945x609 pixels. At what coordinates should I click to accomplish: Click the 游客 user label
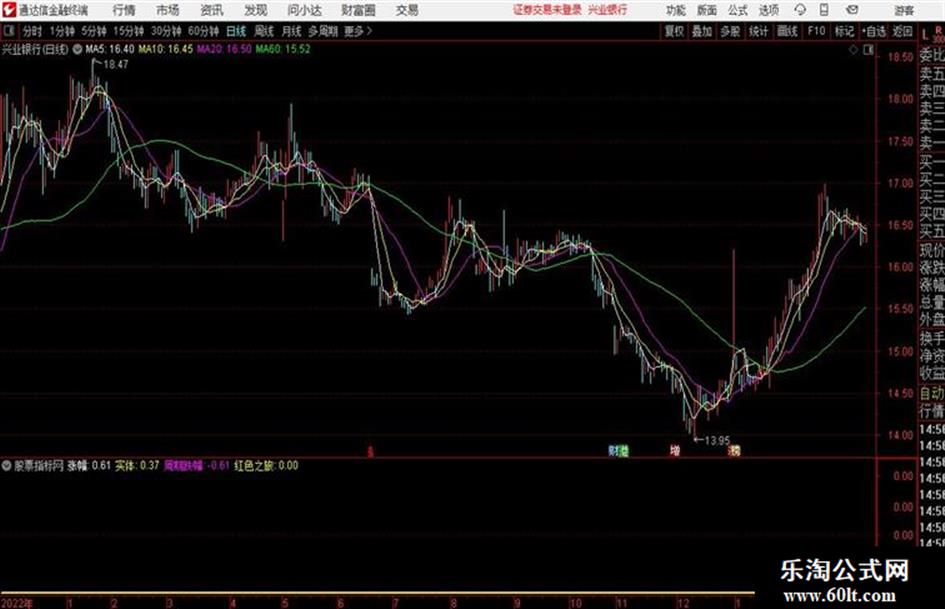pos(903,10)
